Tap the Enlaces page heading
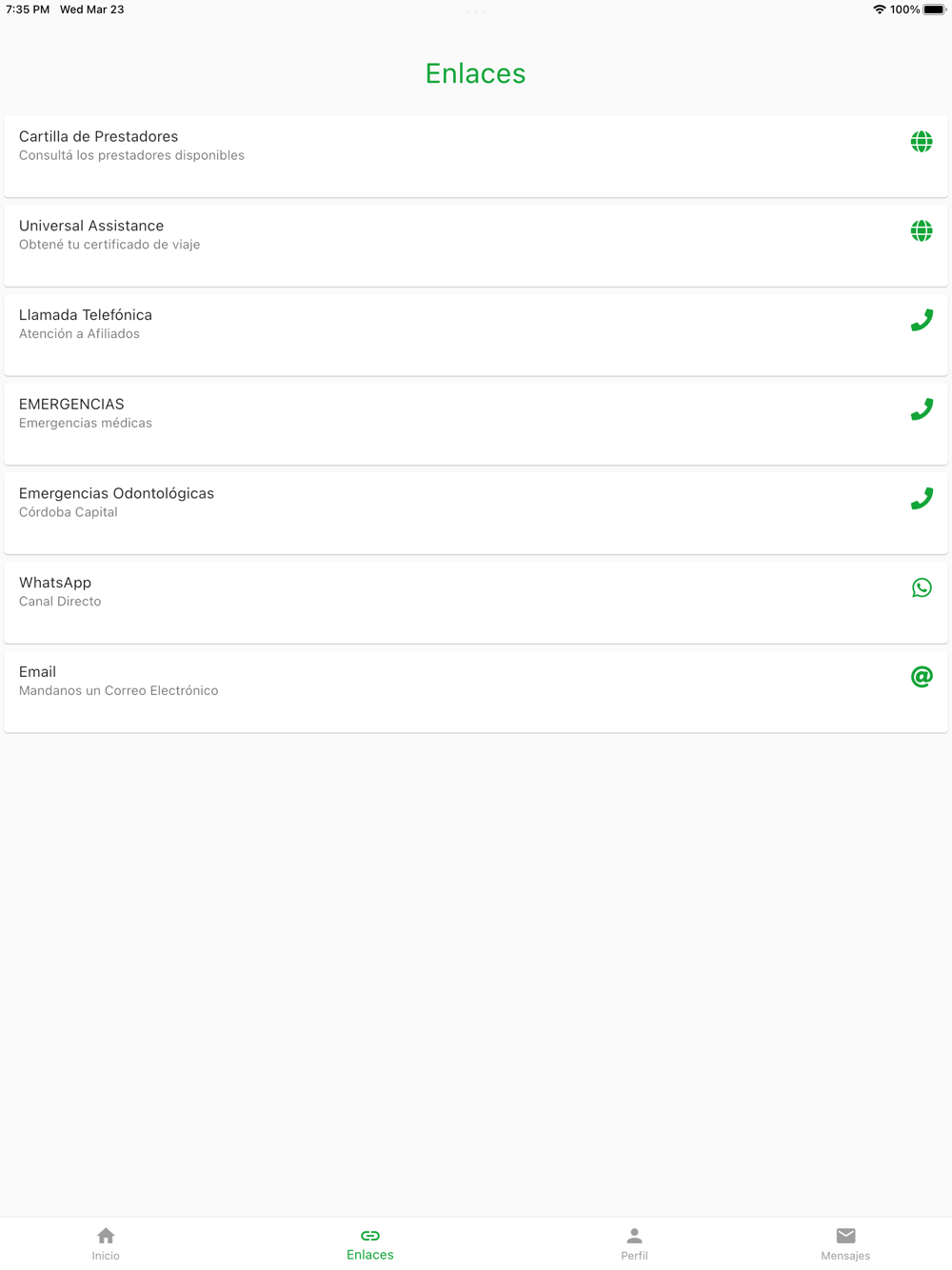The width and height of the screenshot is (952, 1270). pos(475,73)
